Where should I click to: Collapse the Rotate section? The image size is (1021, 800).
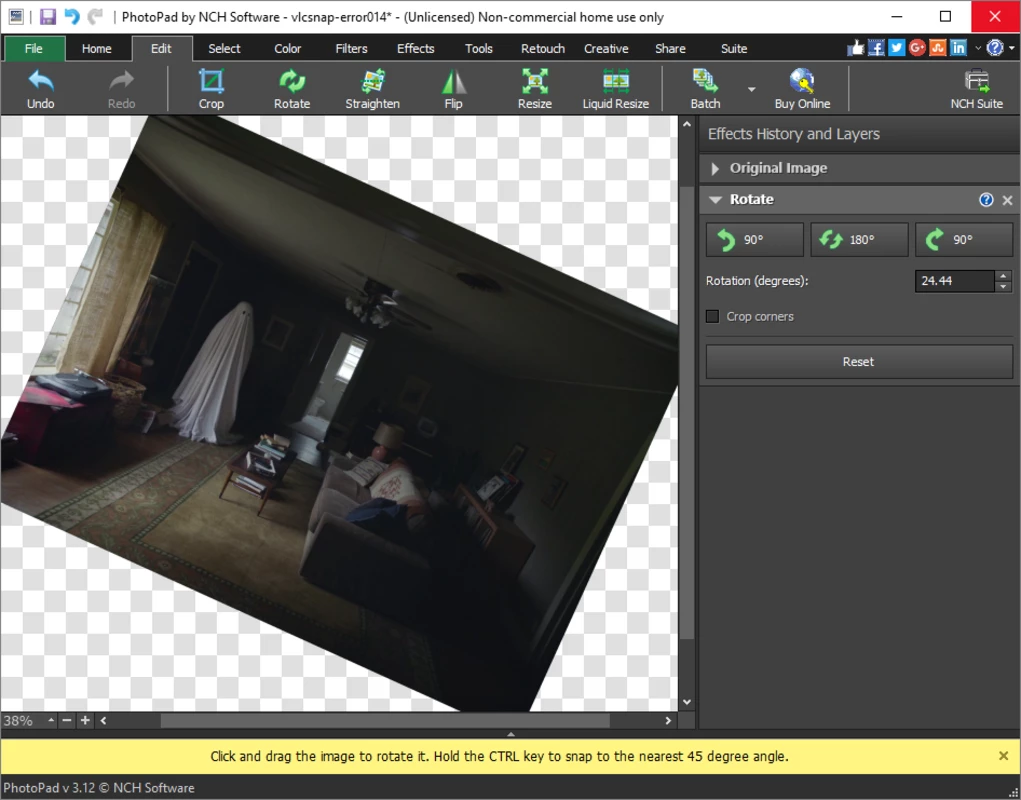point(716,200)
